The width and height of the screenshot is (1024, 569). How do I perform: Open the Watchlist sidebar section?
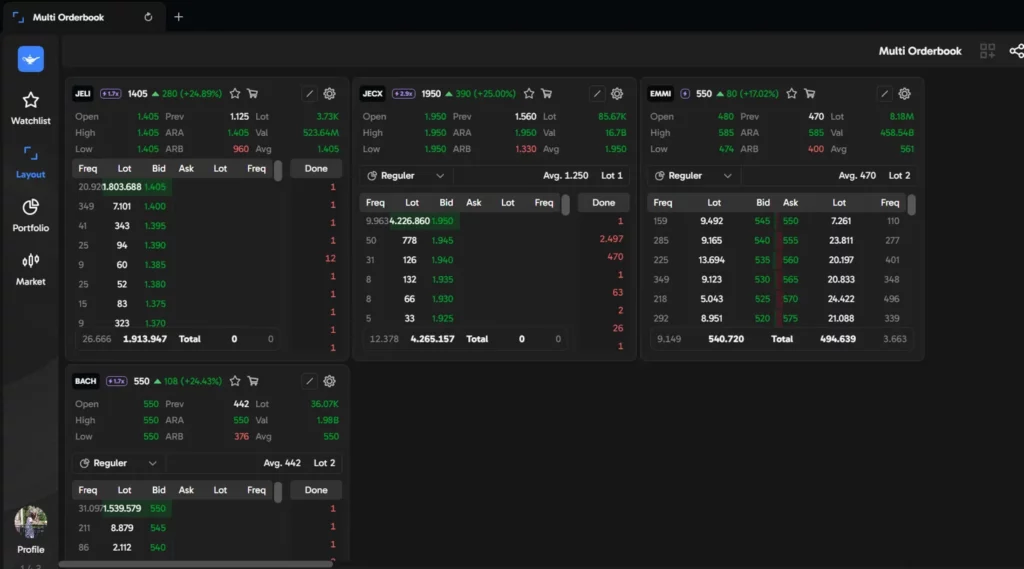click(30, 108)
